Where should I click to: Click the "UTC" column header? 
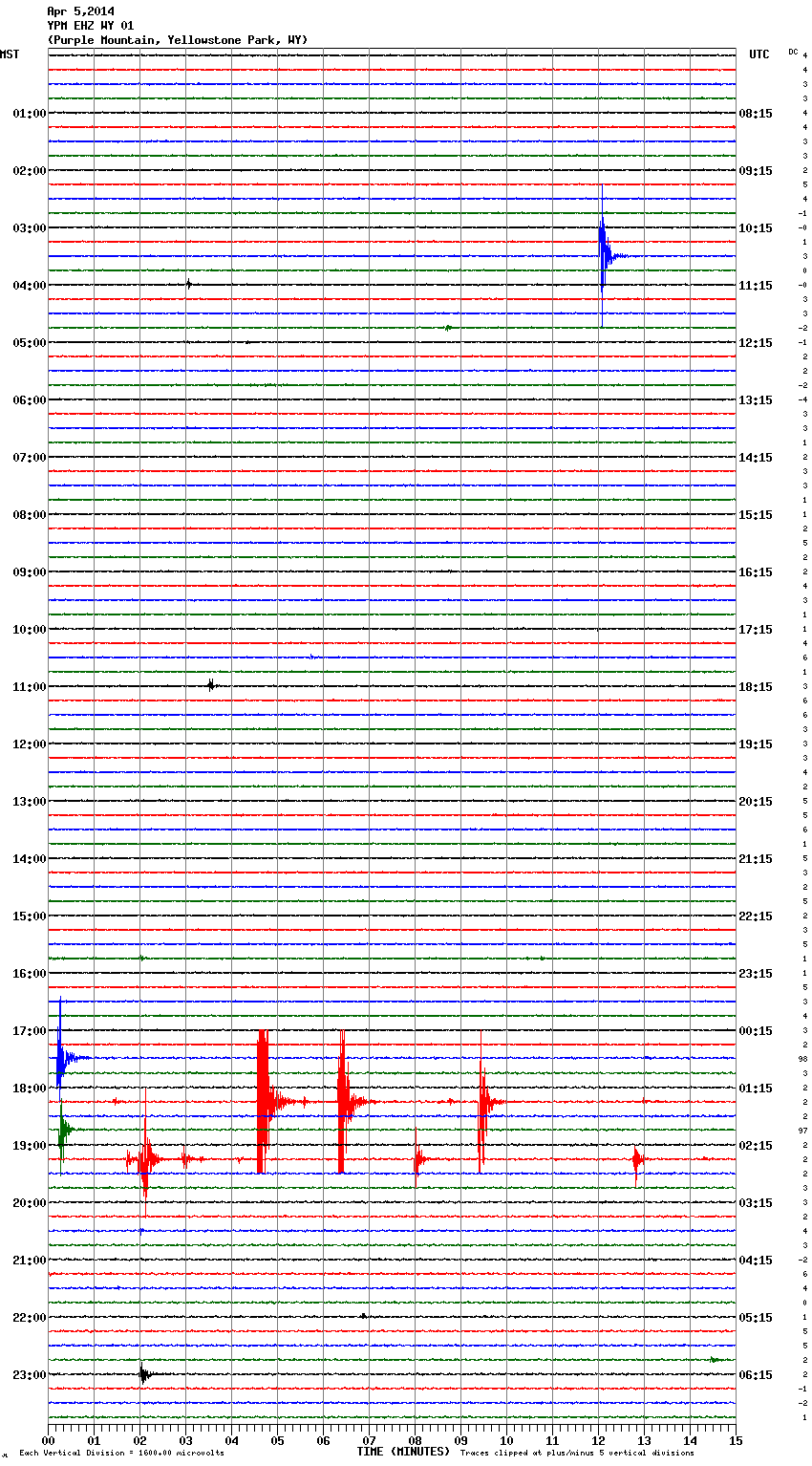click(759, 54)
